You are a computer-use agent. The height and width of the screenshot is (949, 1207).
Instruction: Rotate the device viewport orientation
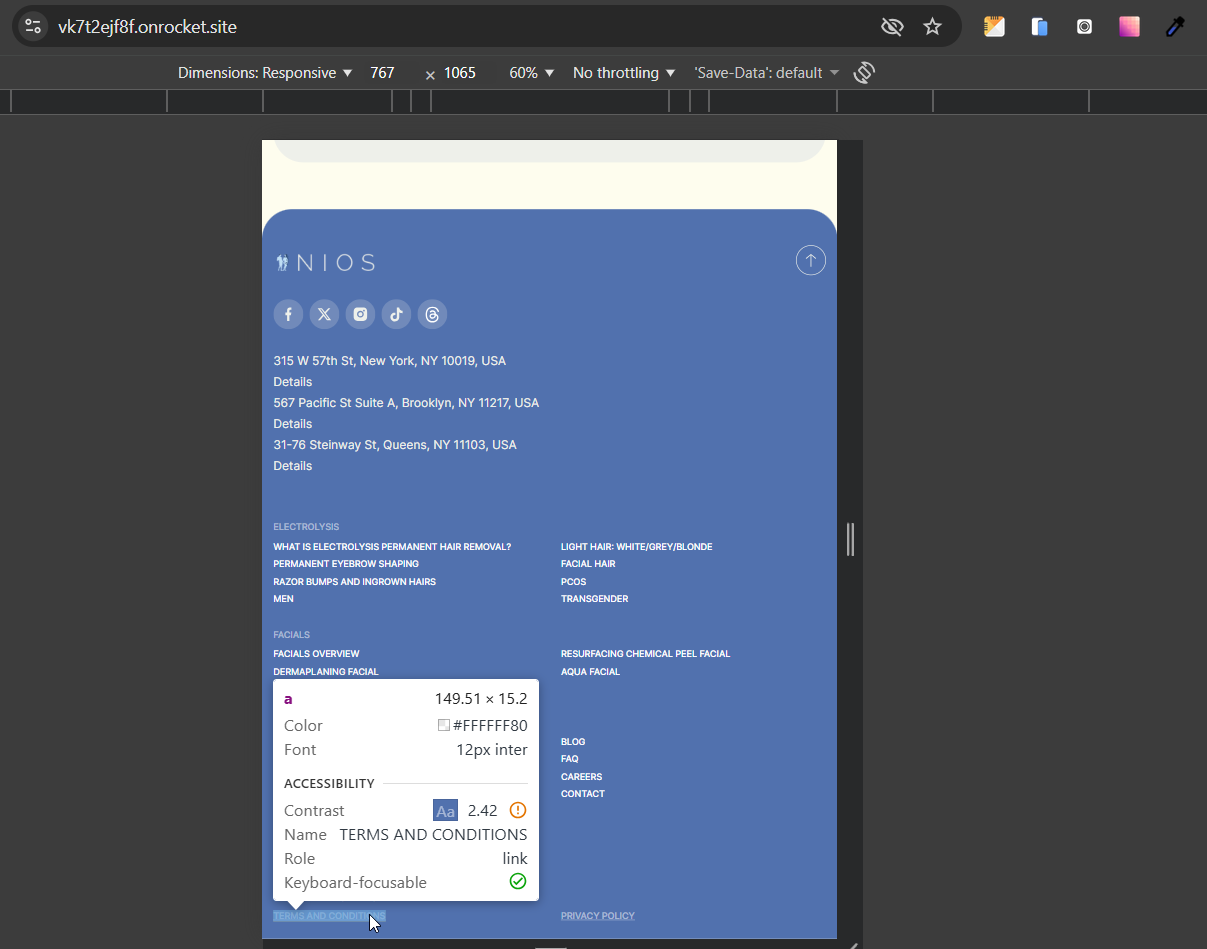click(864, 73)
